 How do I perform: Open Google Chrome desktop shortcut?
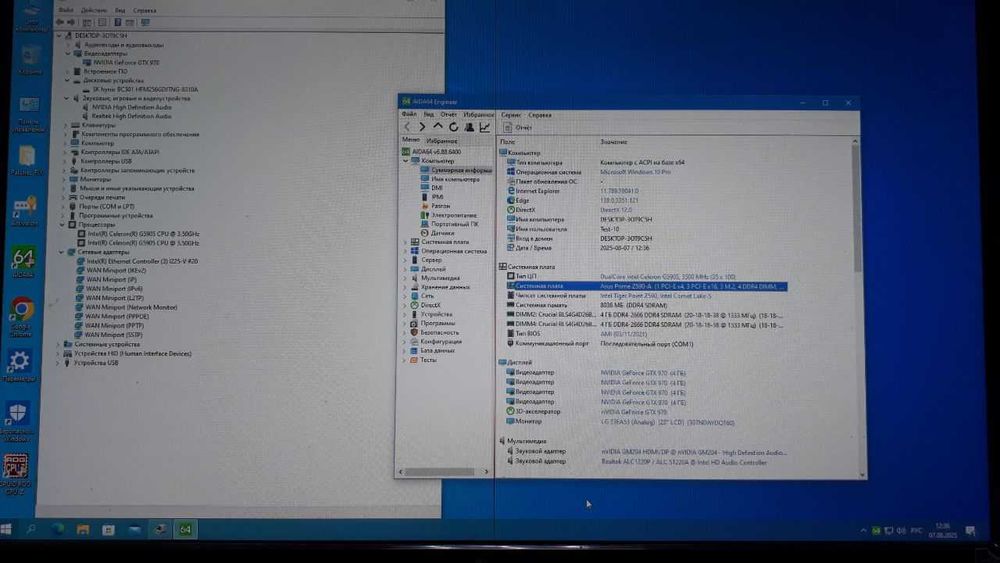click(x=22, y=318)
